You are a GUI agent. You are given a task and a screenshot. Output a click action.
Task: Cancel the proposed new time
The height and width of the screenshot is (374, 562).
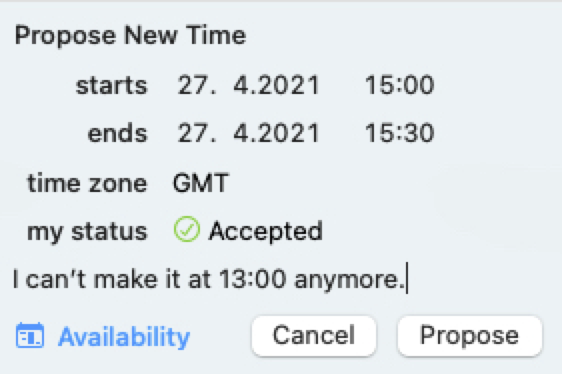click(x=314, y=336)
